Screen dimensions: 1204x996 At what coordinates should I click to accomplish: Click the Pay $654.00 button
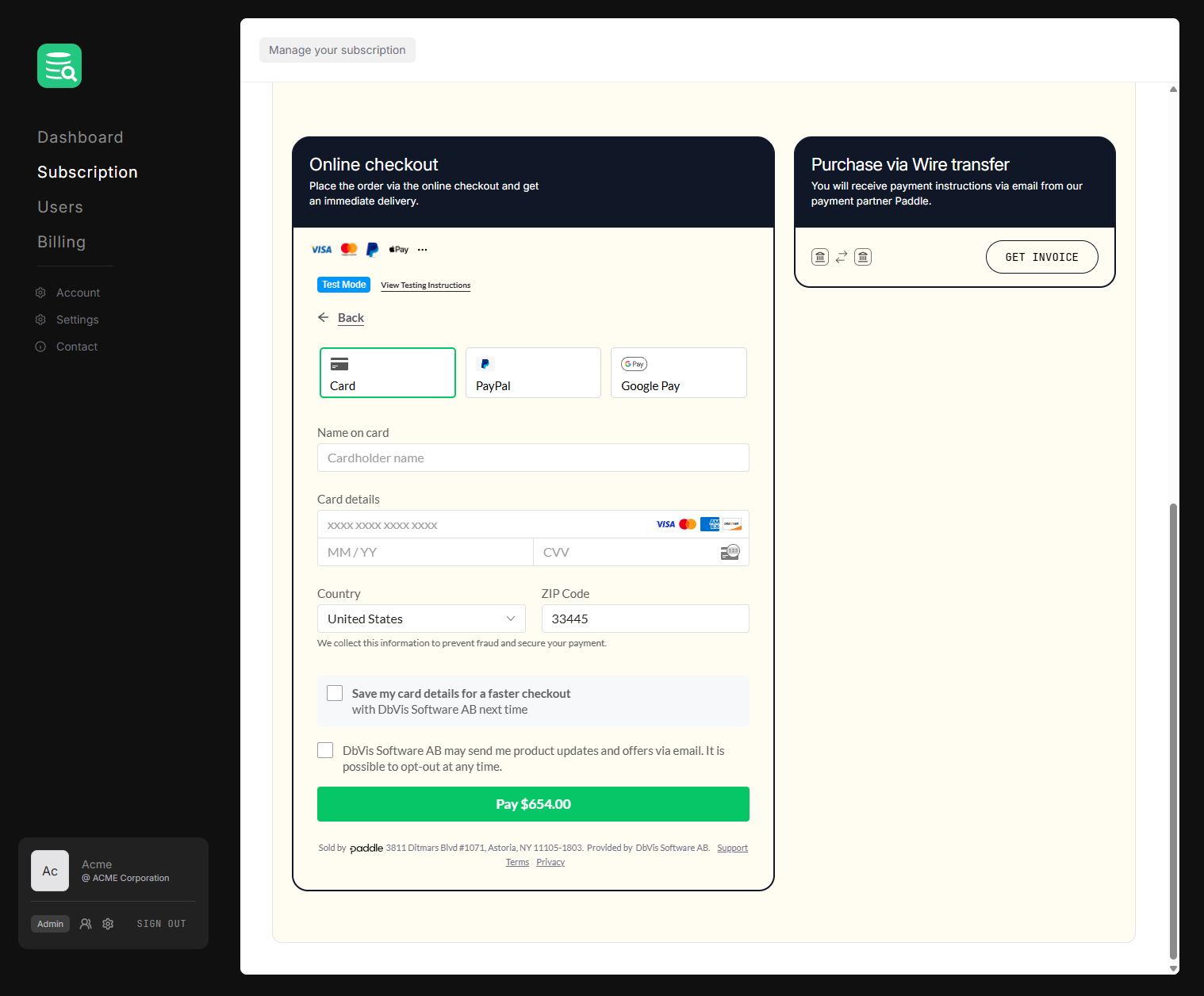(x=533, y=804)
